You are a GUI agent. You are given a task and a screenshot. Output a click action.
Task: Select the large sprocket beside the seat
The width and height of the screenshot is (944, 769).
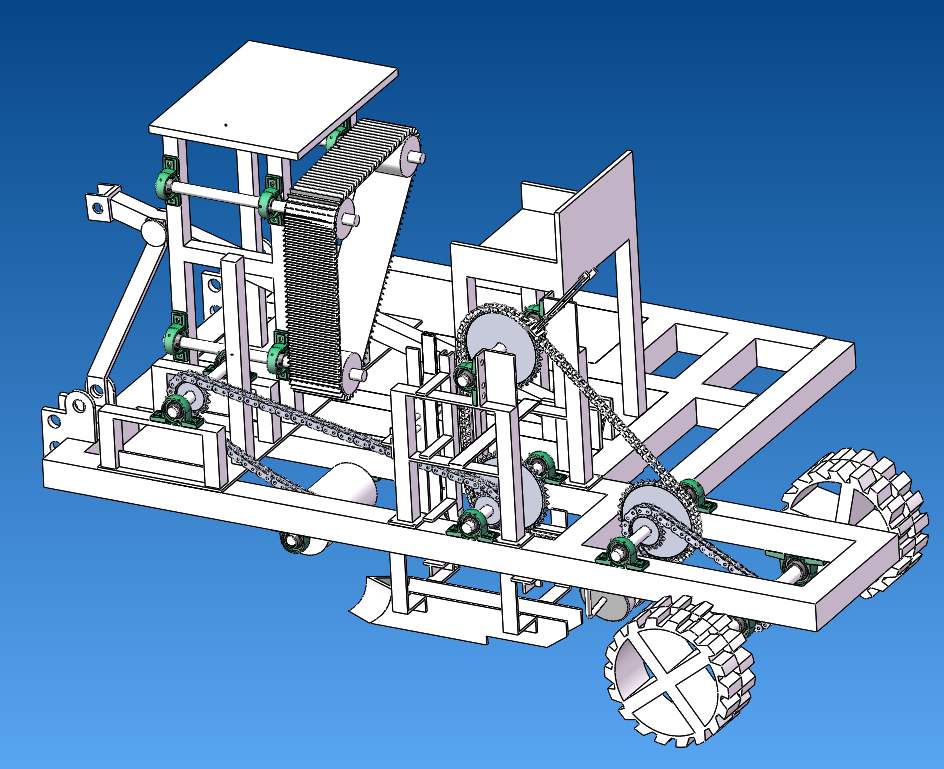[500, 346]
